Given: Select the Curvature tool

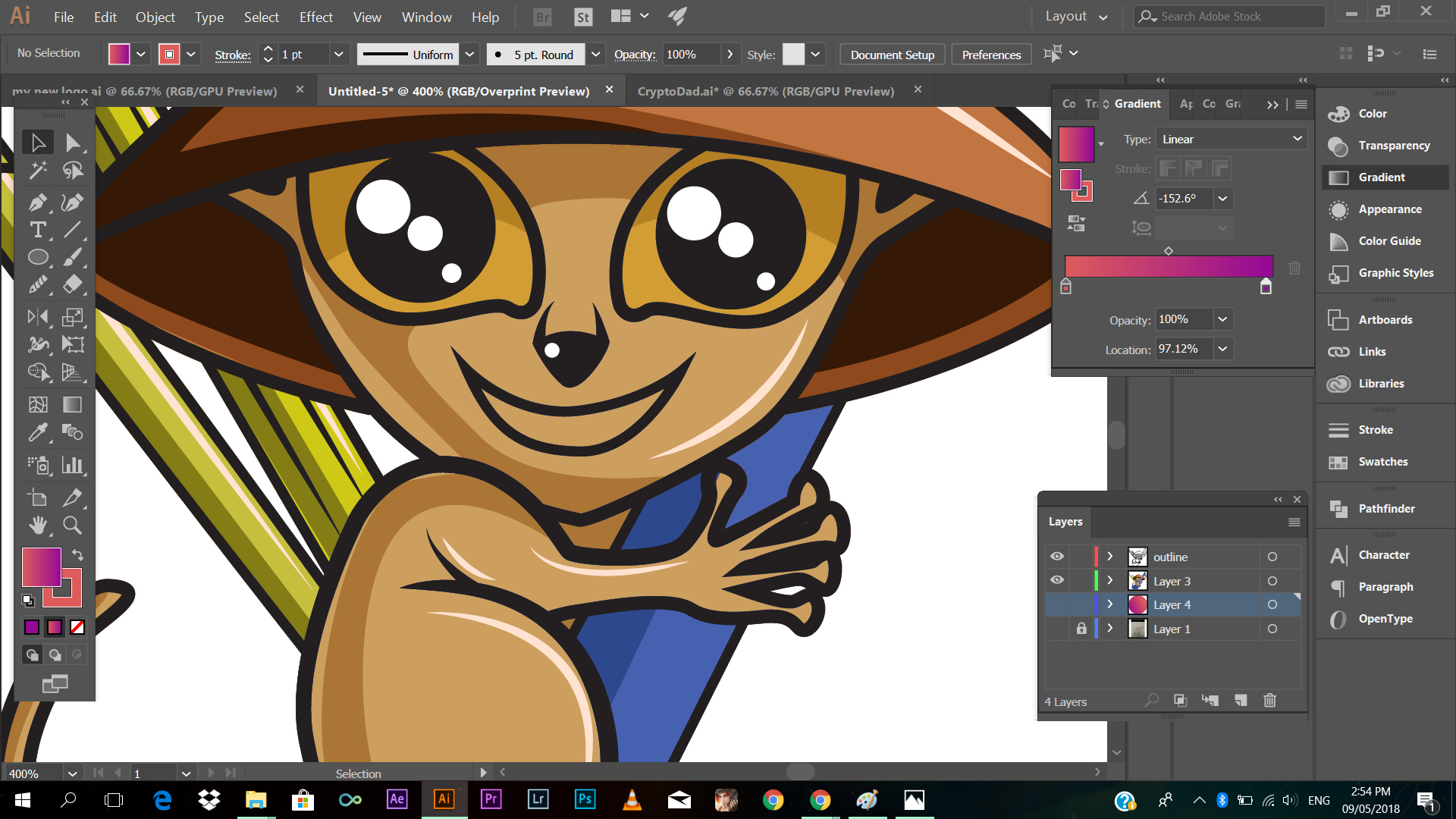Looking at the screenshot, I should tap(73, 202).
